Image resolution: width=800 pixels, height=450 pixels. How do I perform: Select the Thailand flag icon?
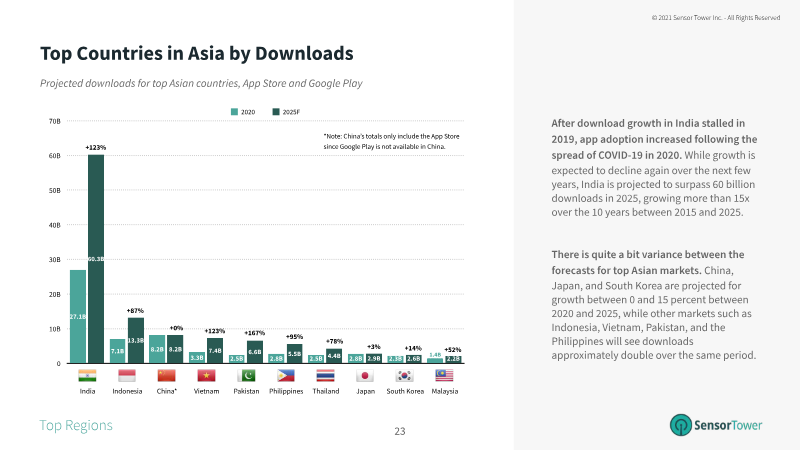coord(325,376)
